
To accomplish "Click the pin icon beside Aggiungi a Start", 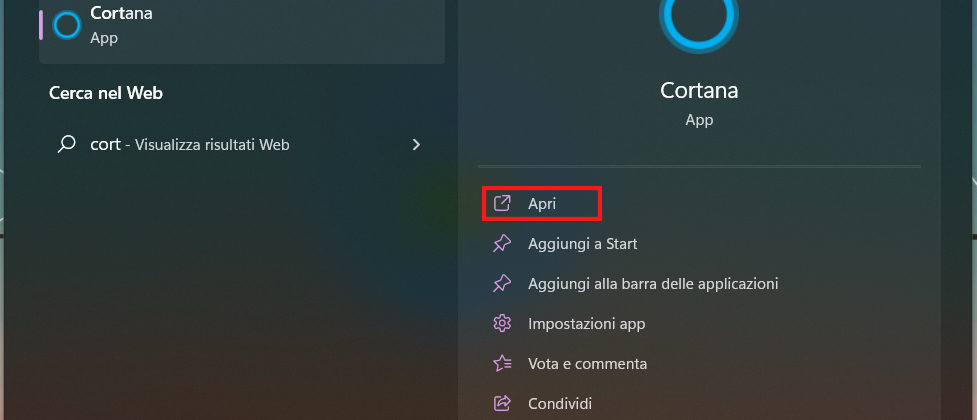I will click(502, 243).
